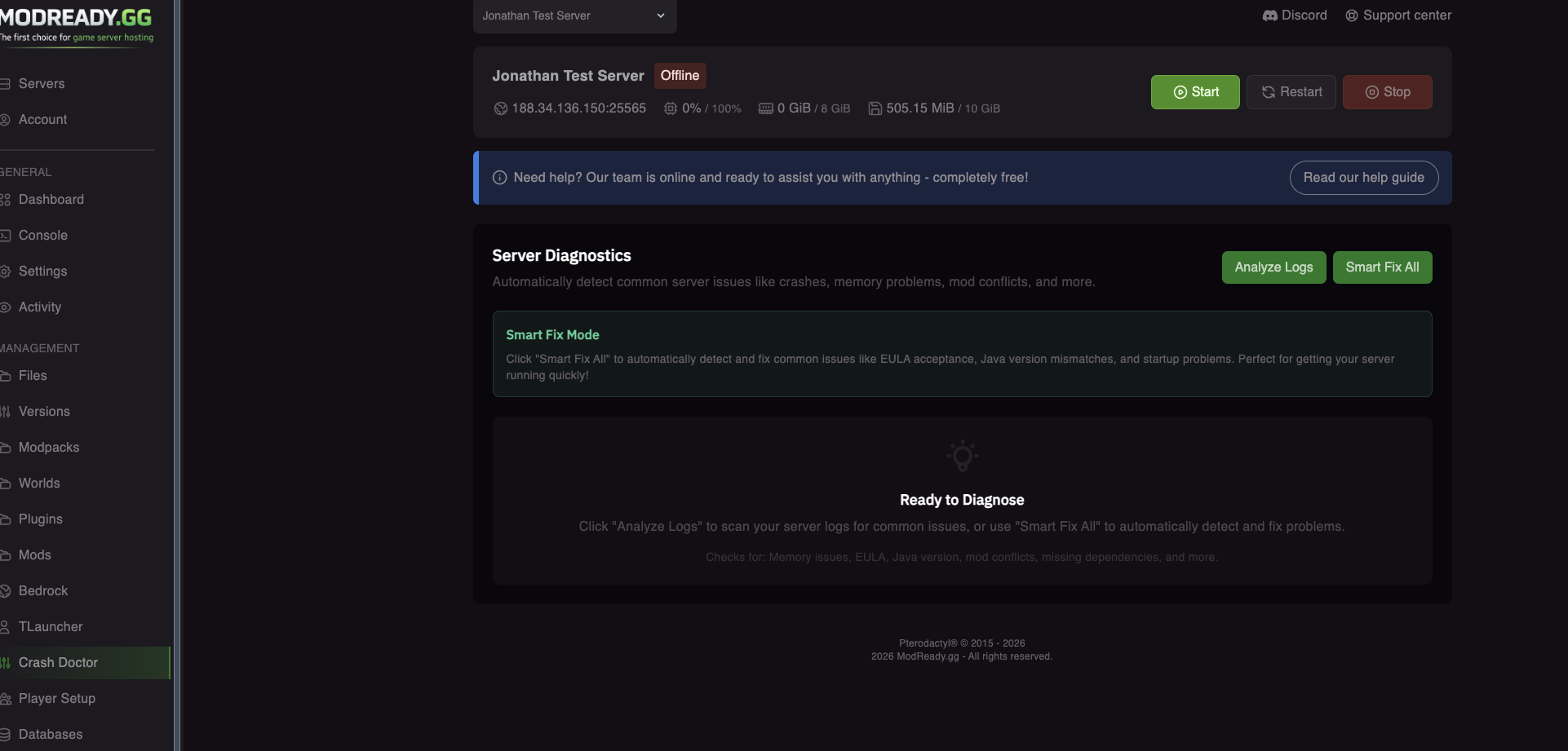The height and width of the screenshot is (751, 1568).
Task: Click the lightbulb diagnostics icon
Action: [x=962, y=456]
